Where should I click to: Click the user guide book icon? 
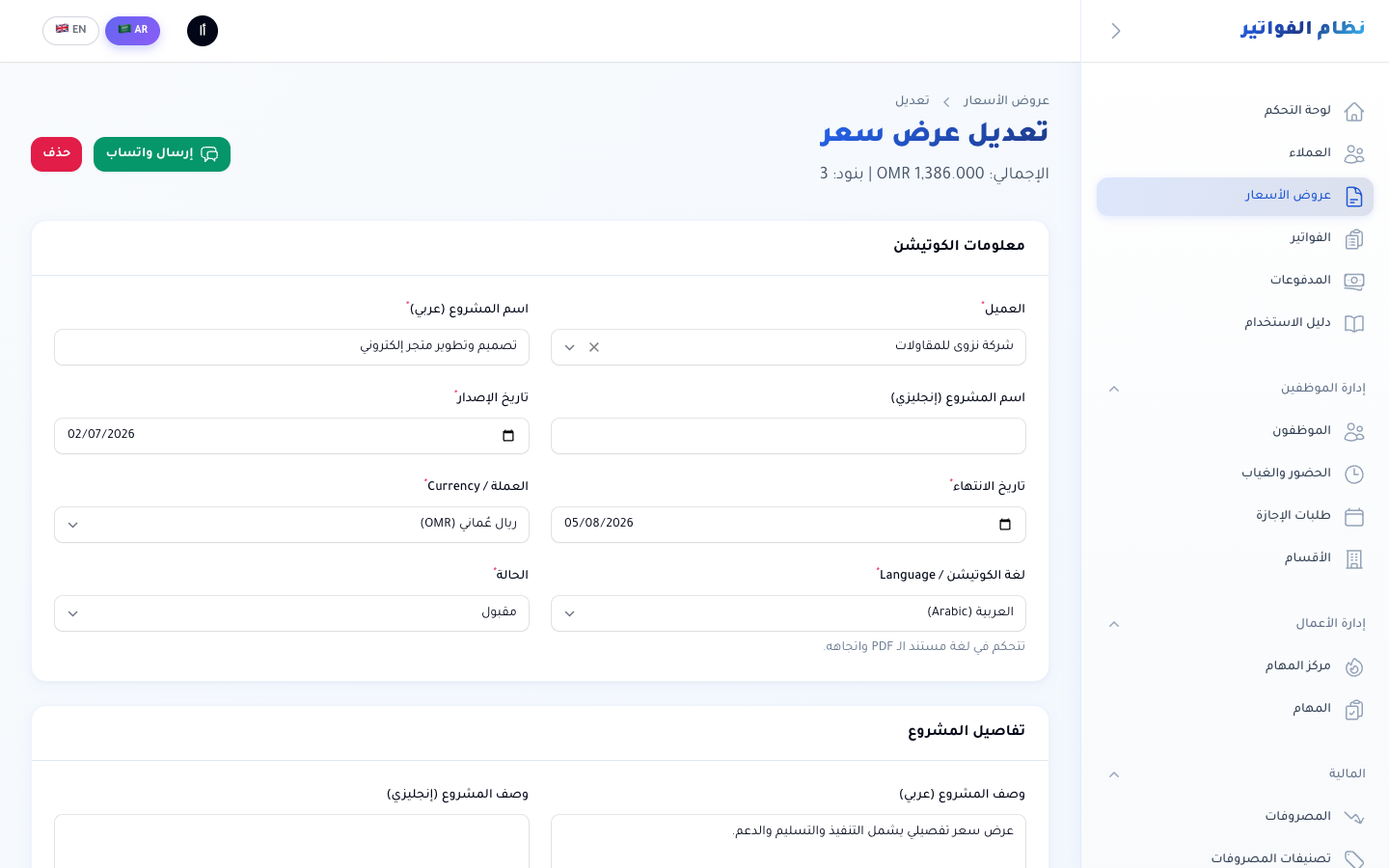tap(1354, 324)
